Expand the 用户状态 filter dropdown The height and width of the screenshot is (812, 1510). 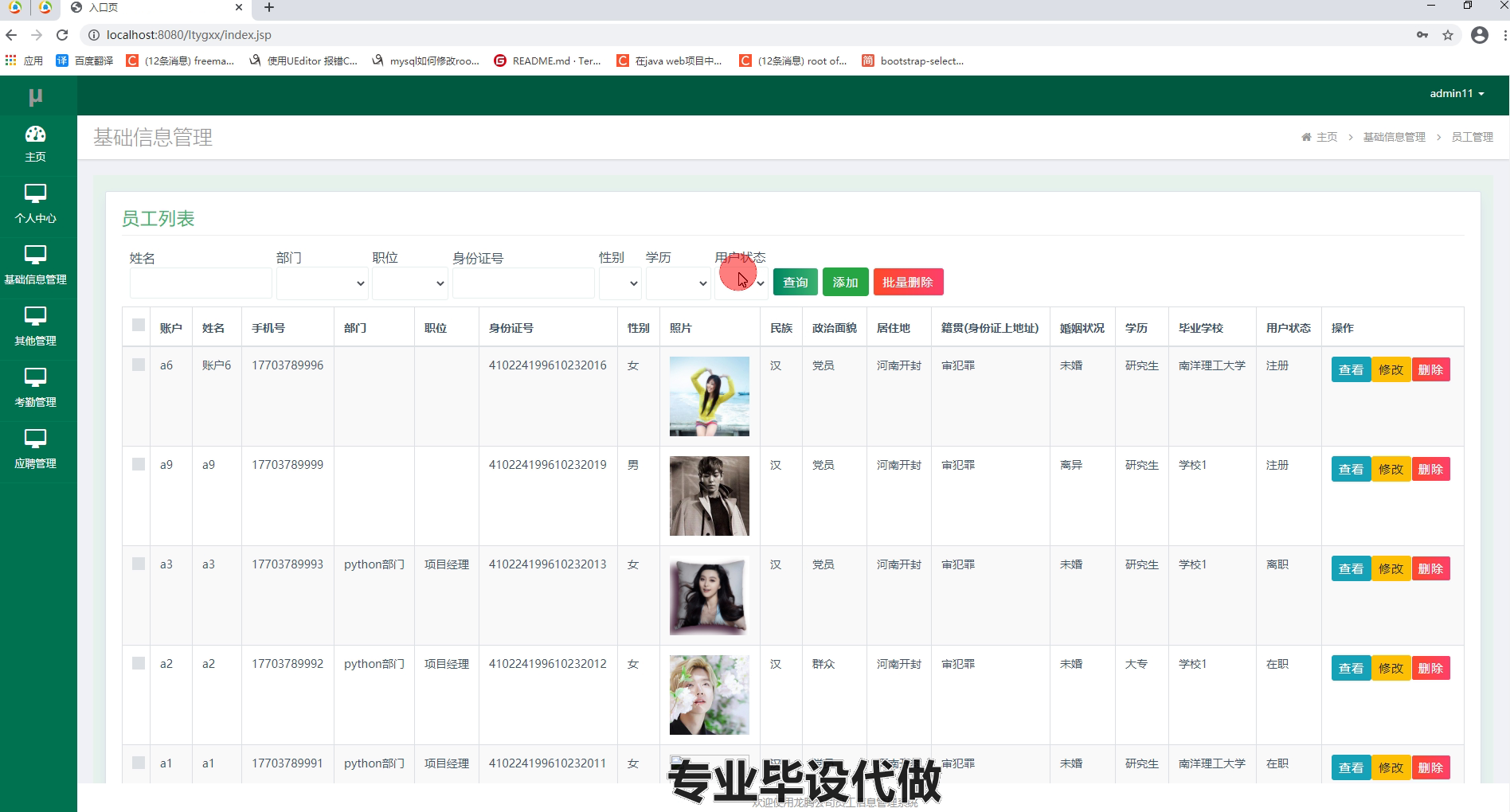(741, 283)
